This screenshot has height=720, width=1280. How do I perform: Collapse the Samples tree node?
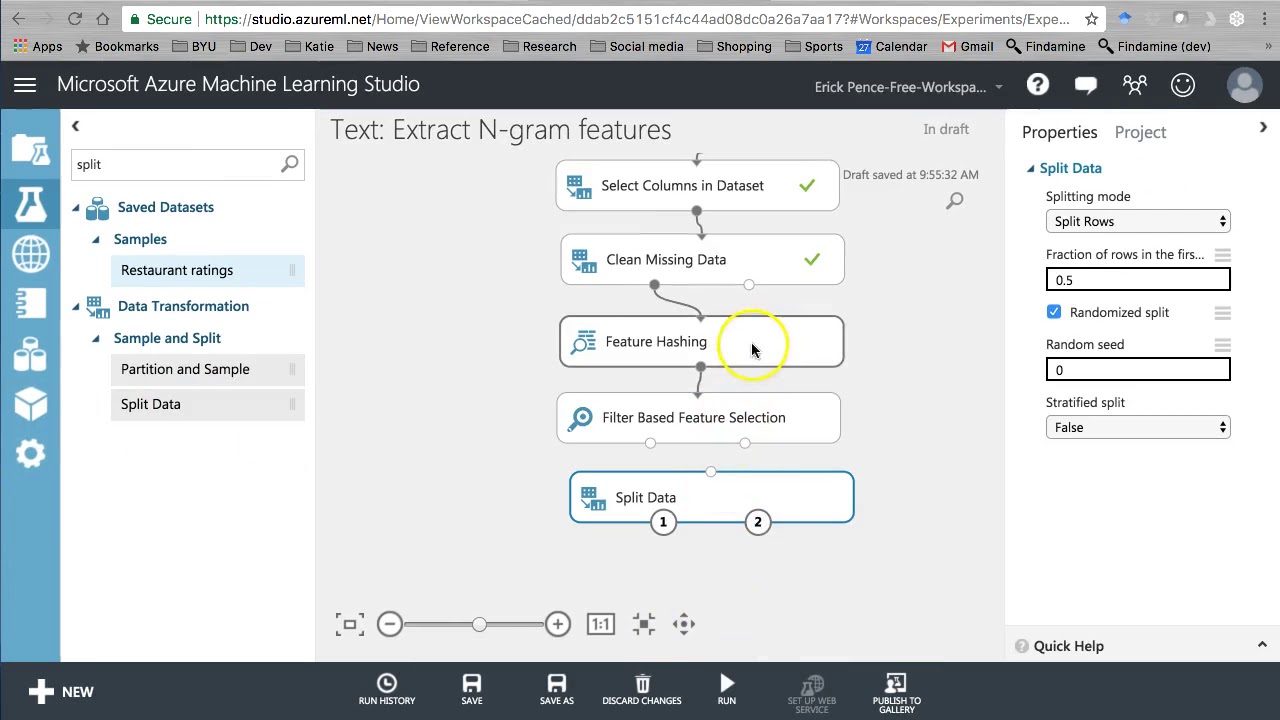96,239
